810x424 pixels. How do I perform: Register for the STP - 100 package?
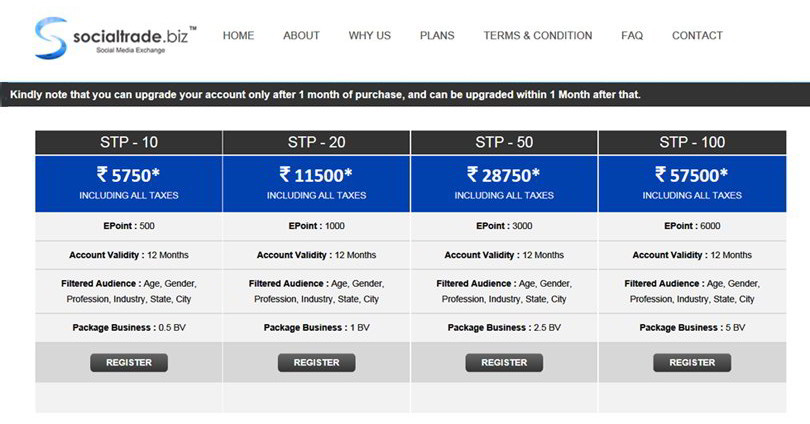point(692,362)
